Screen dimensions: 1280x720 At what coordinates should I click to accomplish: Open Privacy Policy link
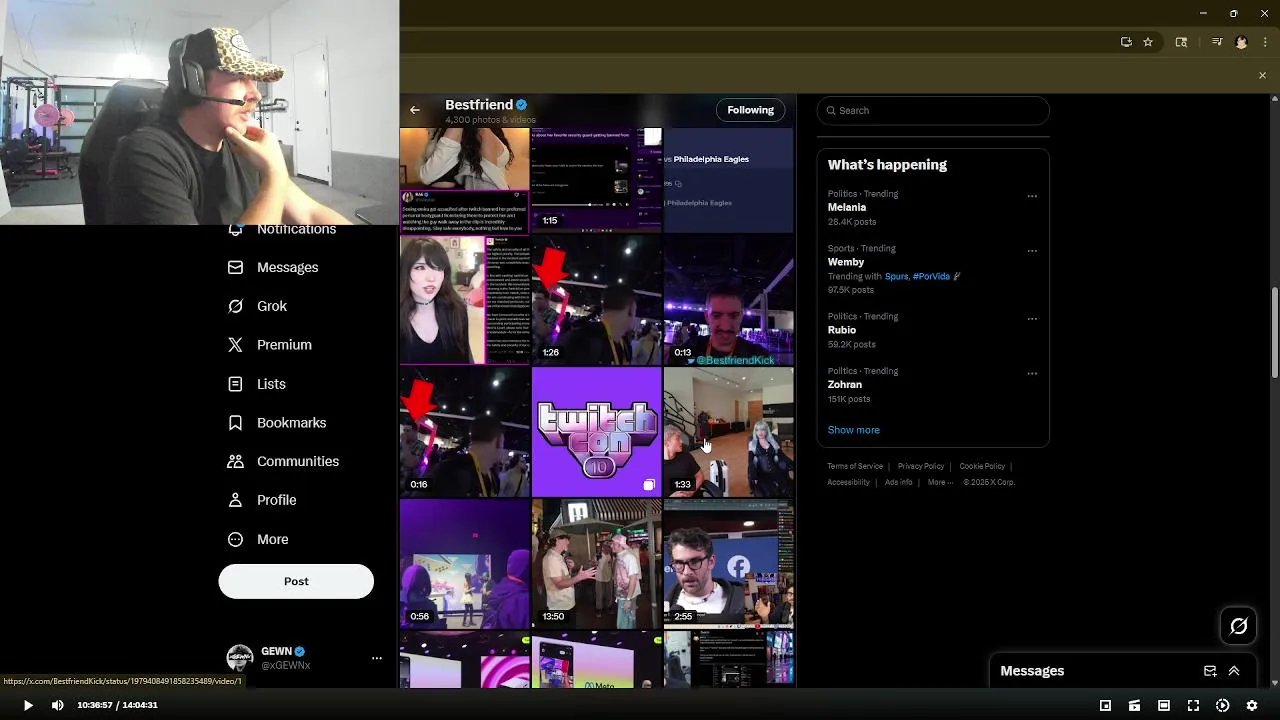921,466
